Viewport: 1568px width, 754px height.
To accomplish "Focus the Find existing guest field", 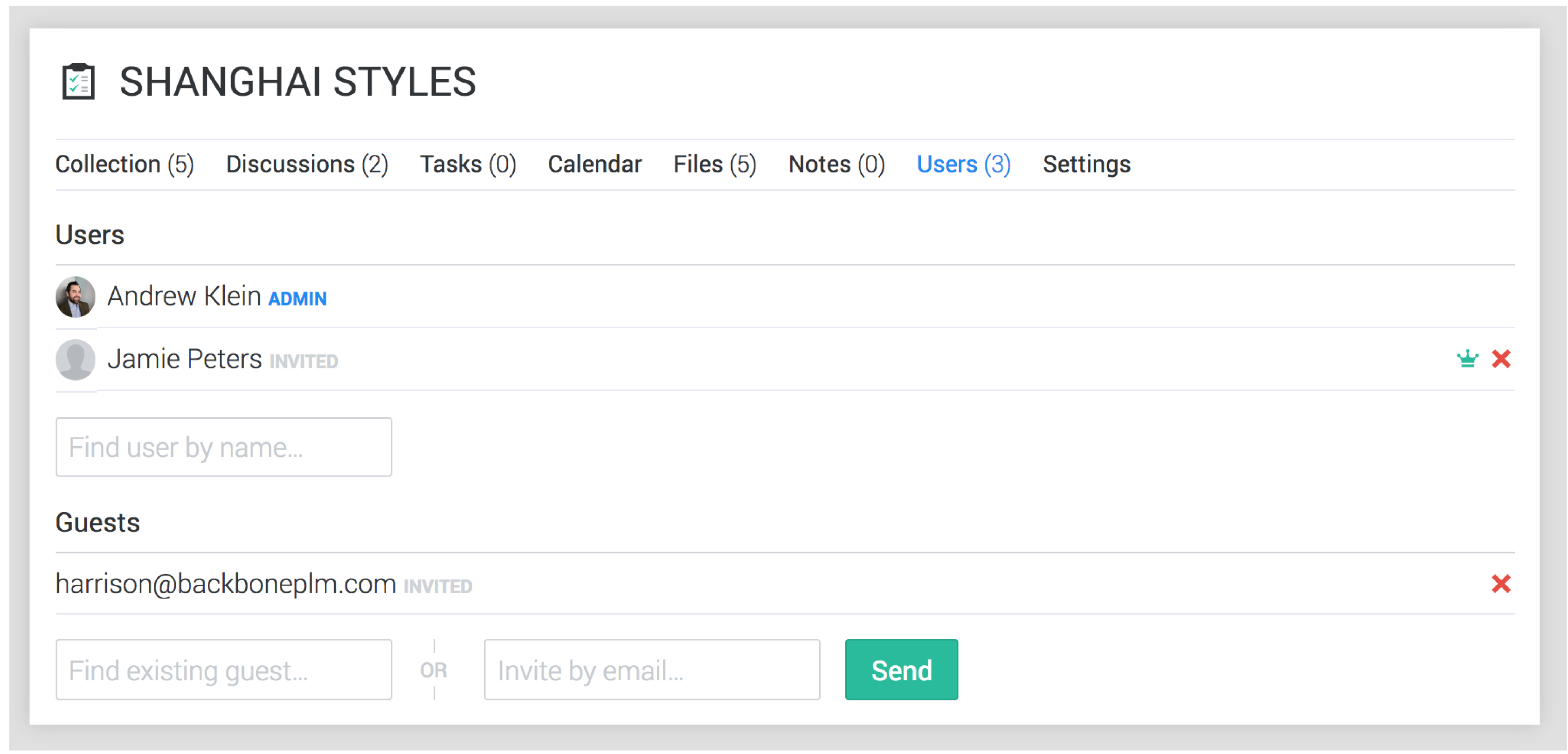I will tap(223, 670).
